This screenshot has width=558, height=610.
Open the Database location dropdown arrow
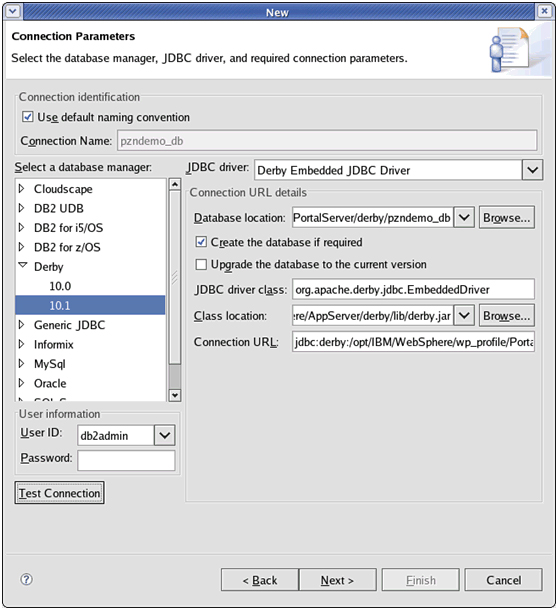tap(464, 217)
